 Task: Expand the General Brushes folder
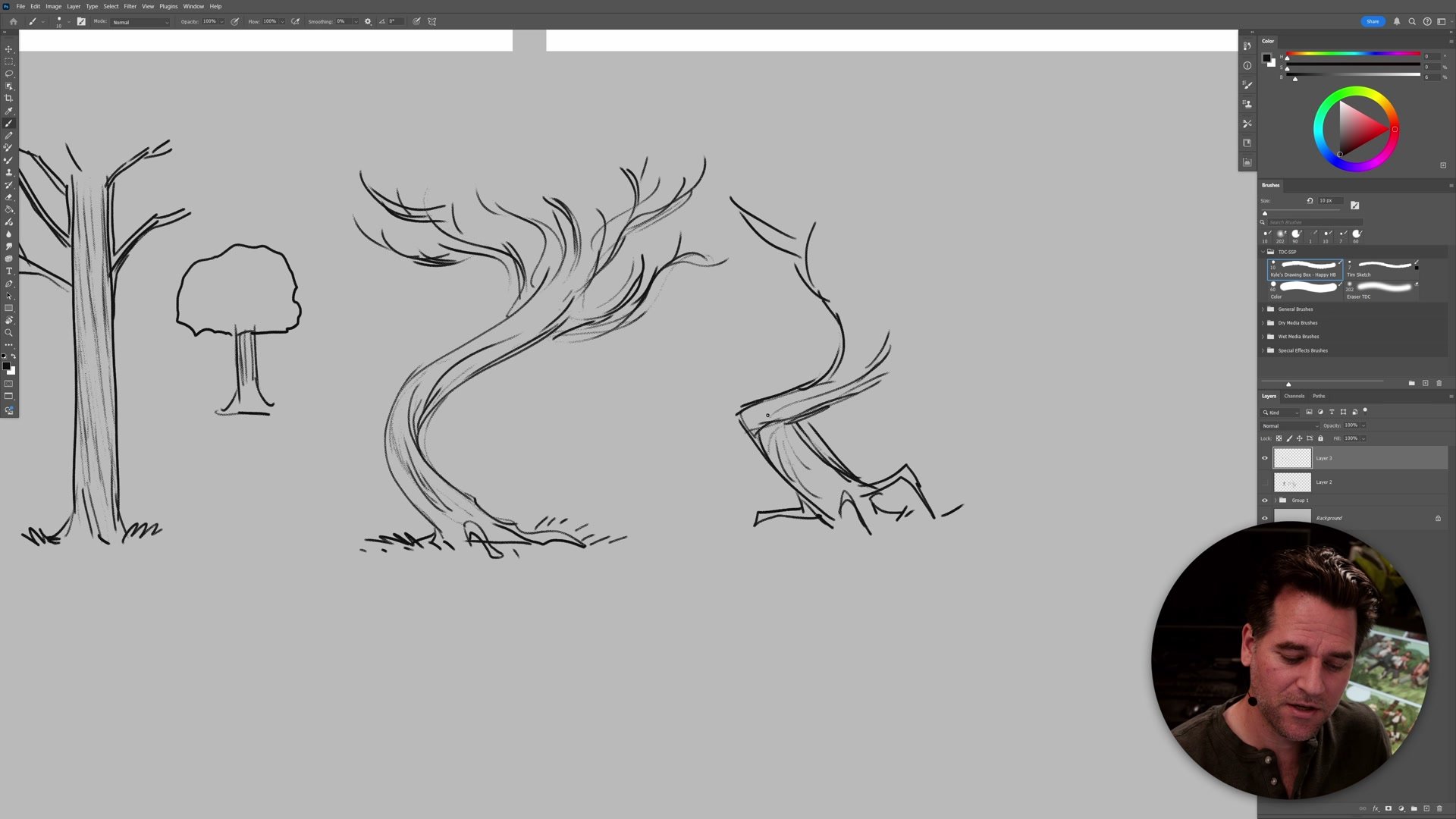click(x=1263, y=309)
